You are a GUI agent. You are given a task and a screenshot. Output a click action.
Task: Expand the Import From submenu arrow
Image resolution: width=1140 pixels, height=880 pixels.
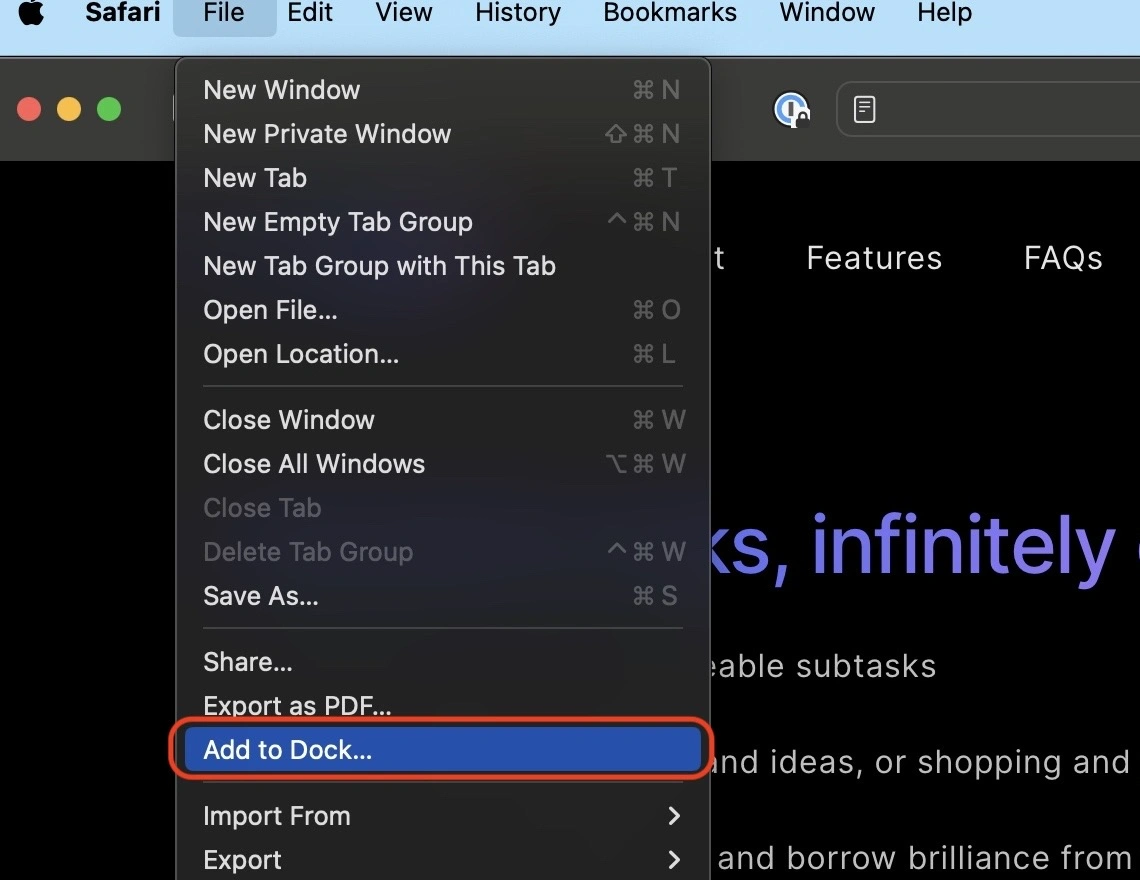673,816
